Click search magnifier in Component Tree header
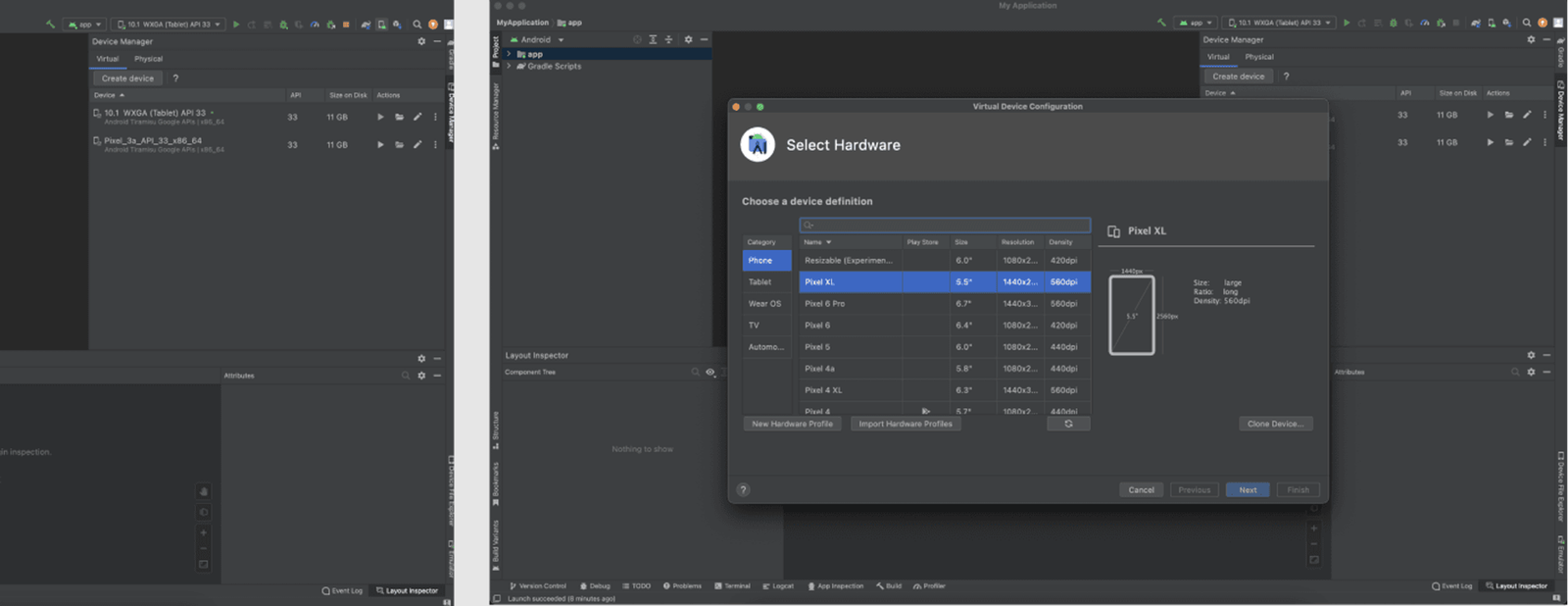1568x606 pixels. (695, 372)
